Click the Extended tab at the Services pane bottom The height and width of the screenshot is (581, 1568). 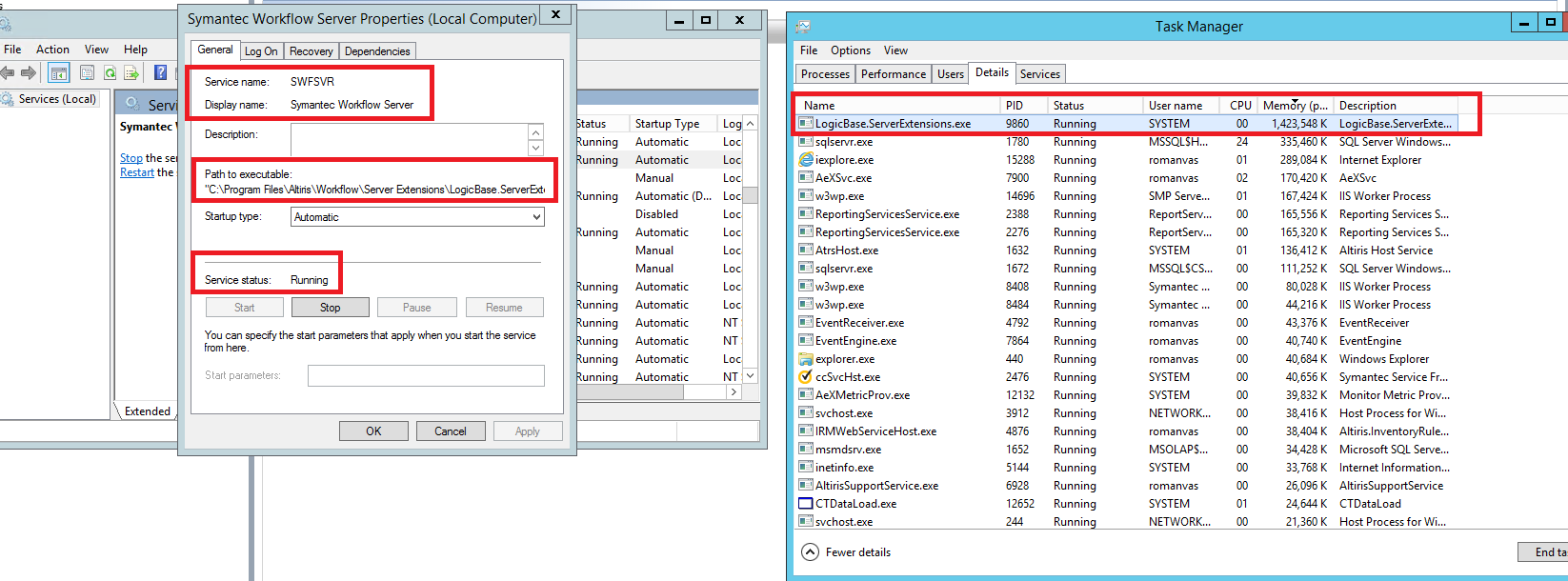point(148,411)
